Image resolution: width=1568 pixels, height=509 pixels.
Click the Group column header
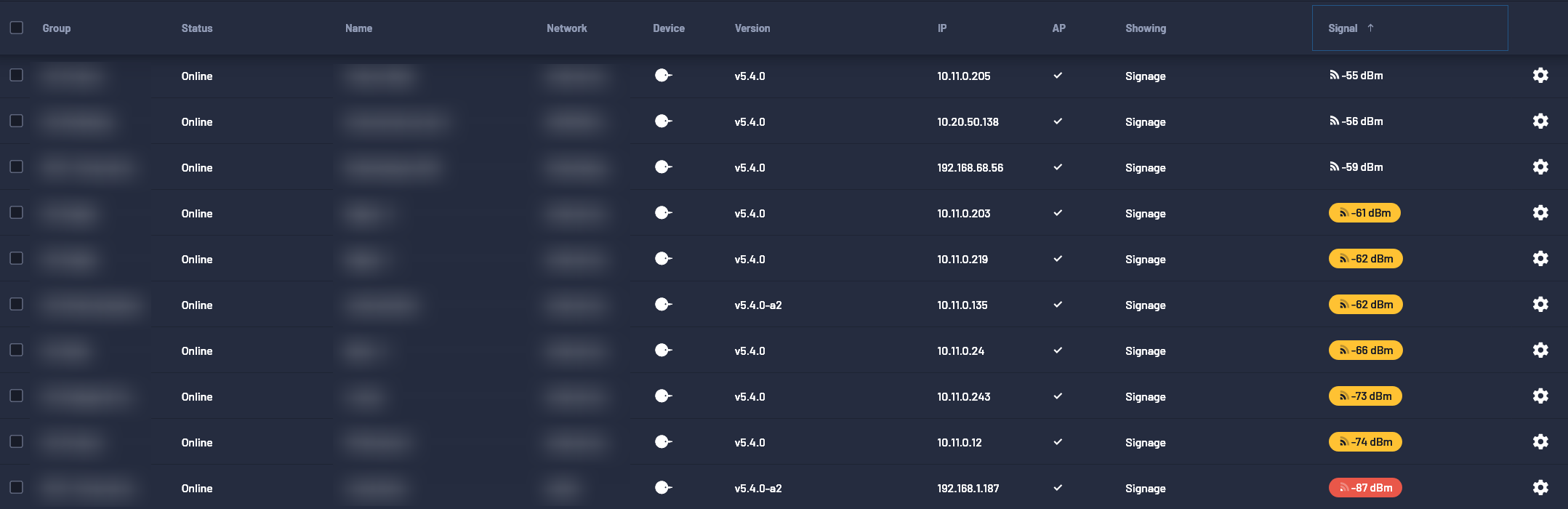[57, 28]
